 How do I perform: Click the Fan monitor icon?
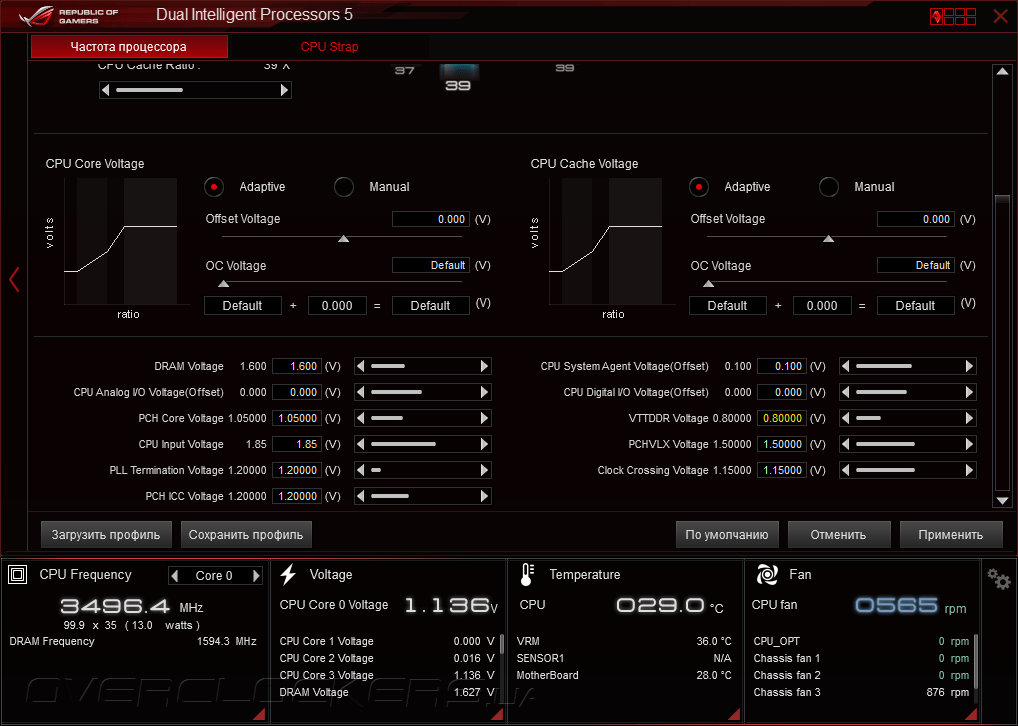[767, 575]
